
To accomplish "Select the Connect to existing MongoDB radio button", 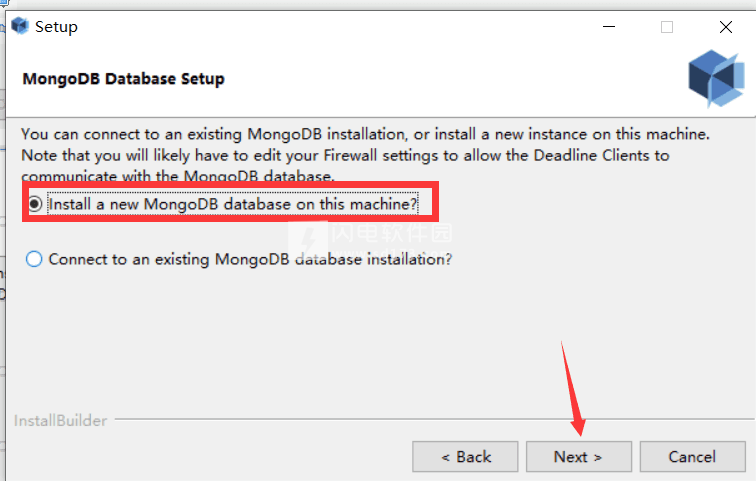I will pyautogui.click(x=34, y=259).
